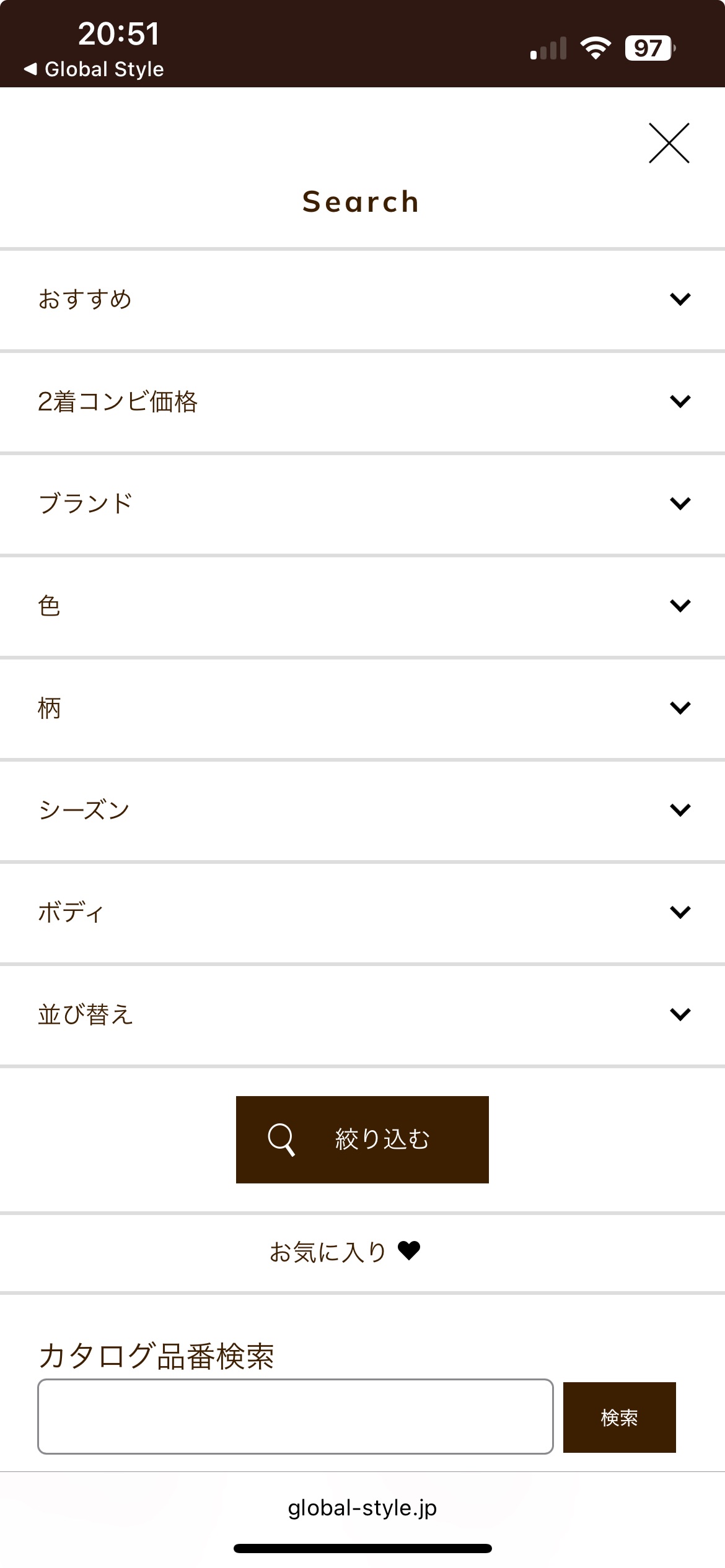Tap the battery indicator showing 97
Image resolution: width=725 pixels, height=1568 pixels.
click(649, 48)
